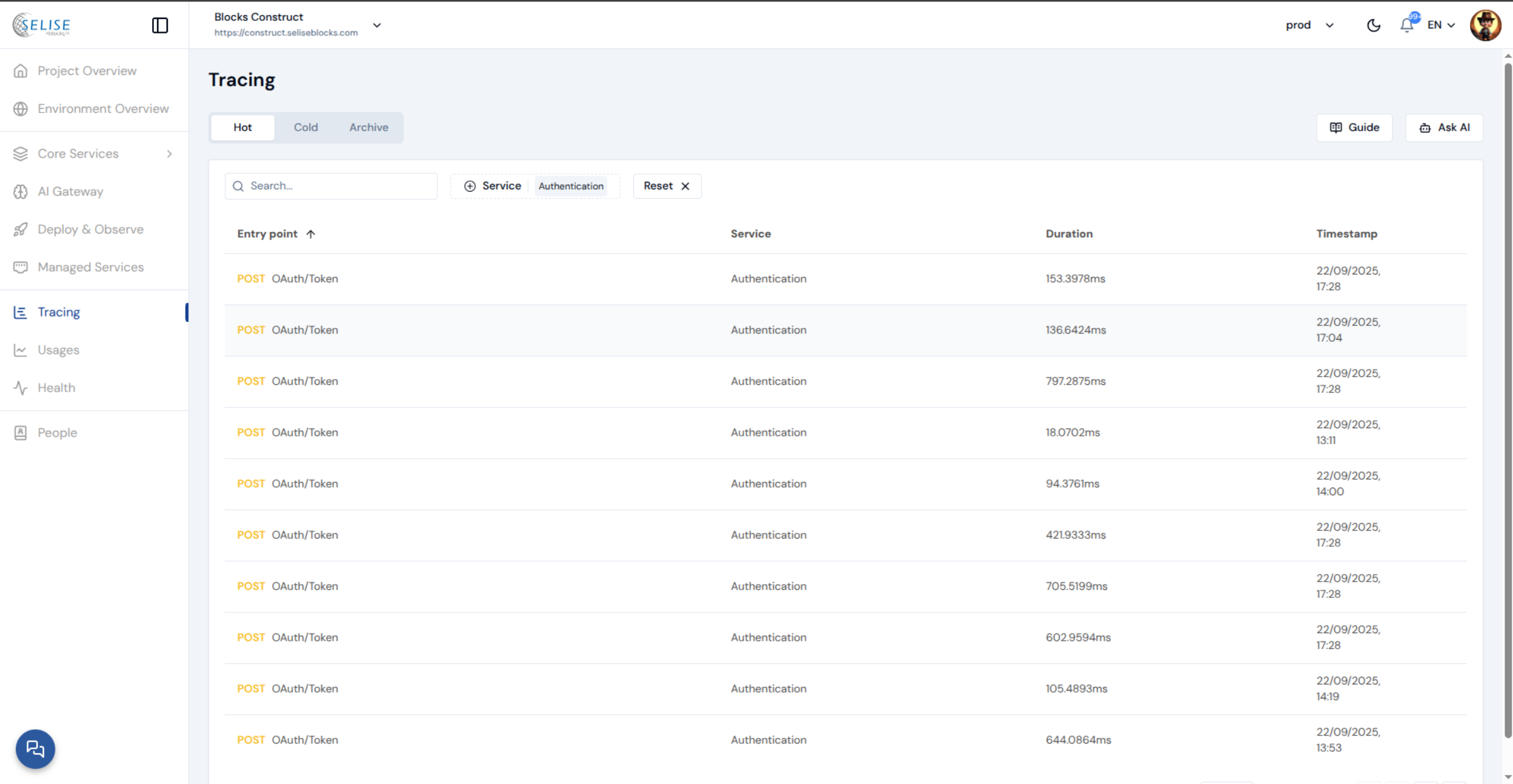Open the chat support bubble
The image size is (1513, 784).
35,749
